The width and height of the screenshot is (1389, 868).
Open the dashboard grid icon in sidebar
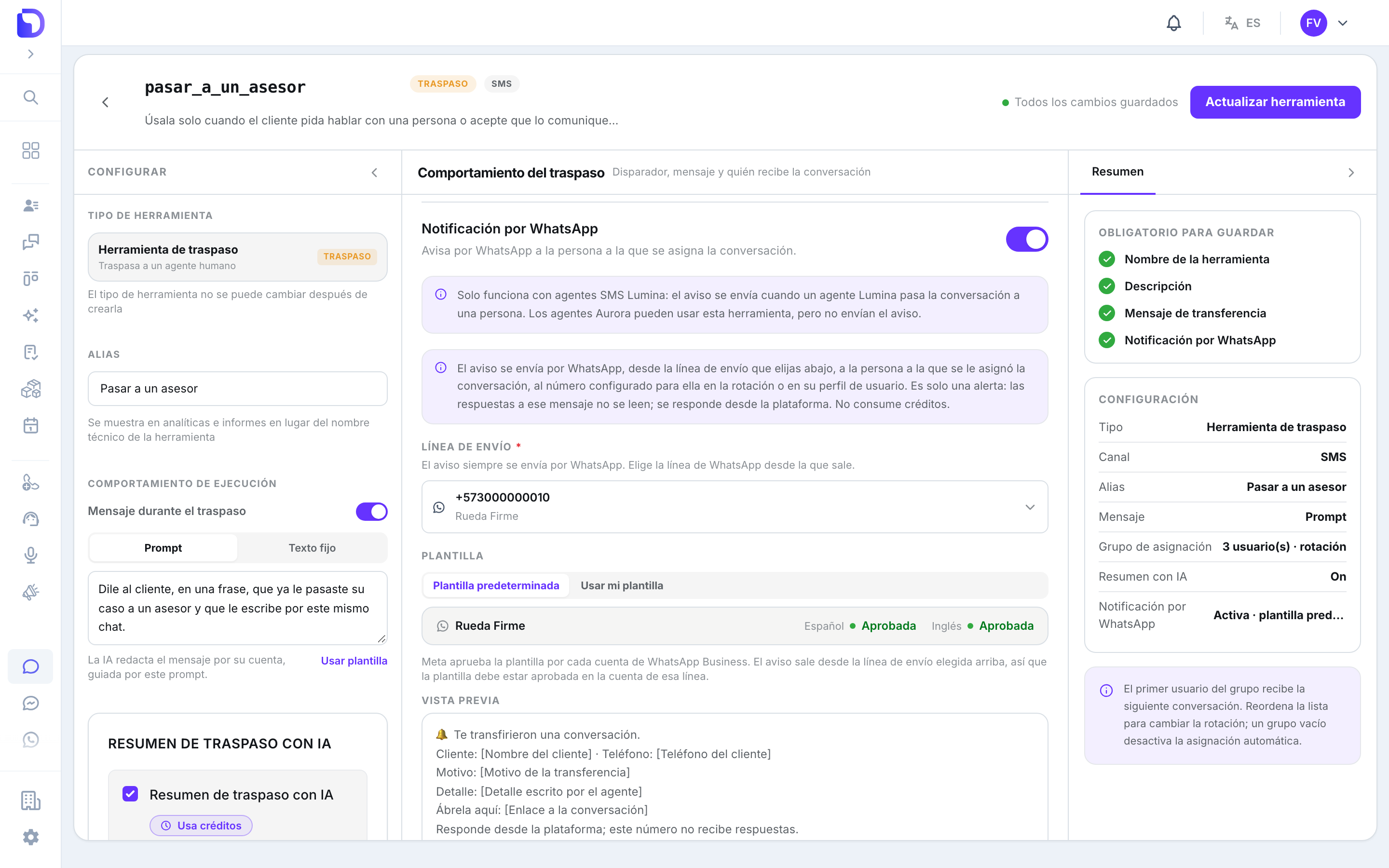point(30,150)
